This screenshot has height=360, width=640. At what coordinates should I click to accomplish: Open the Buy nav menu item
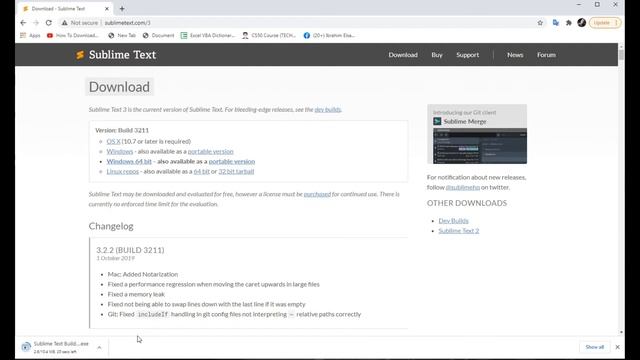437,55
